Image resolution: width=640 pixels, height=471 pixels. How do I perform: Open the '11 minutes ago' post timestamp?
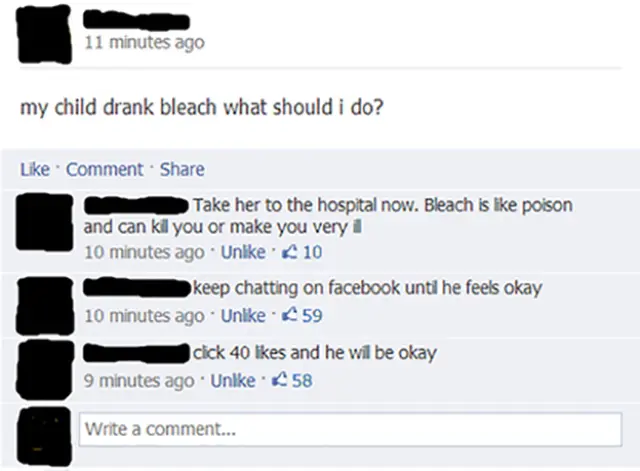(x=144, y=42)
